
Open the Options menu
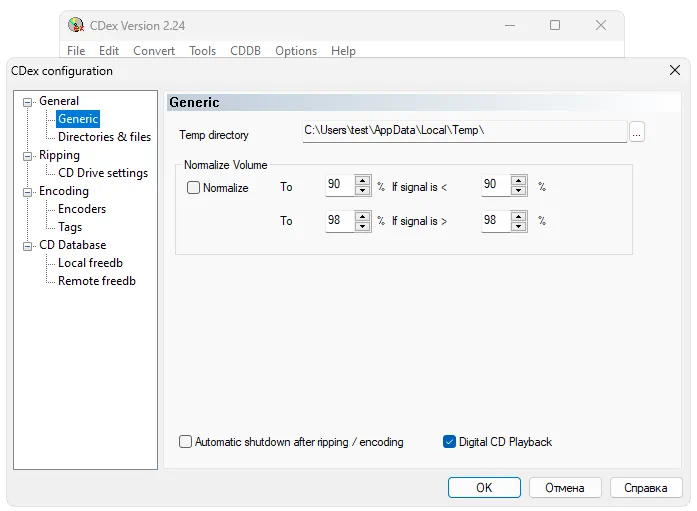[296, 51]
